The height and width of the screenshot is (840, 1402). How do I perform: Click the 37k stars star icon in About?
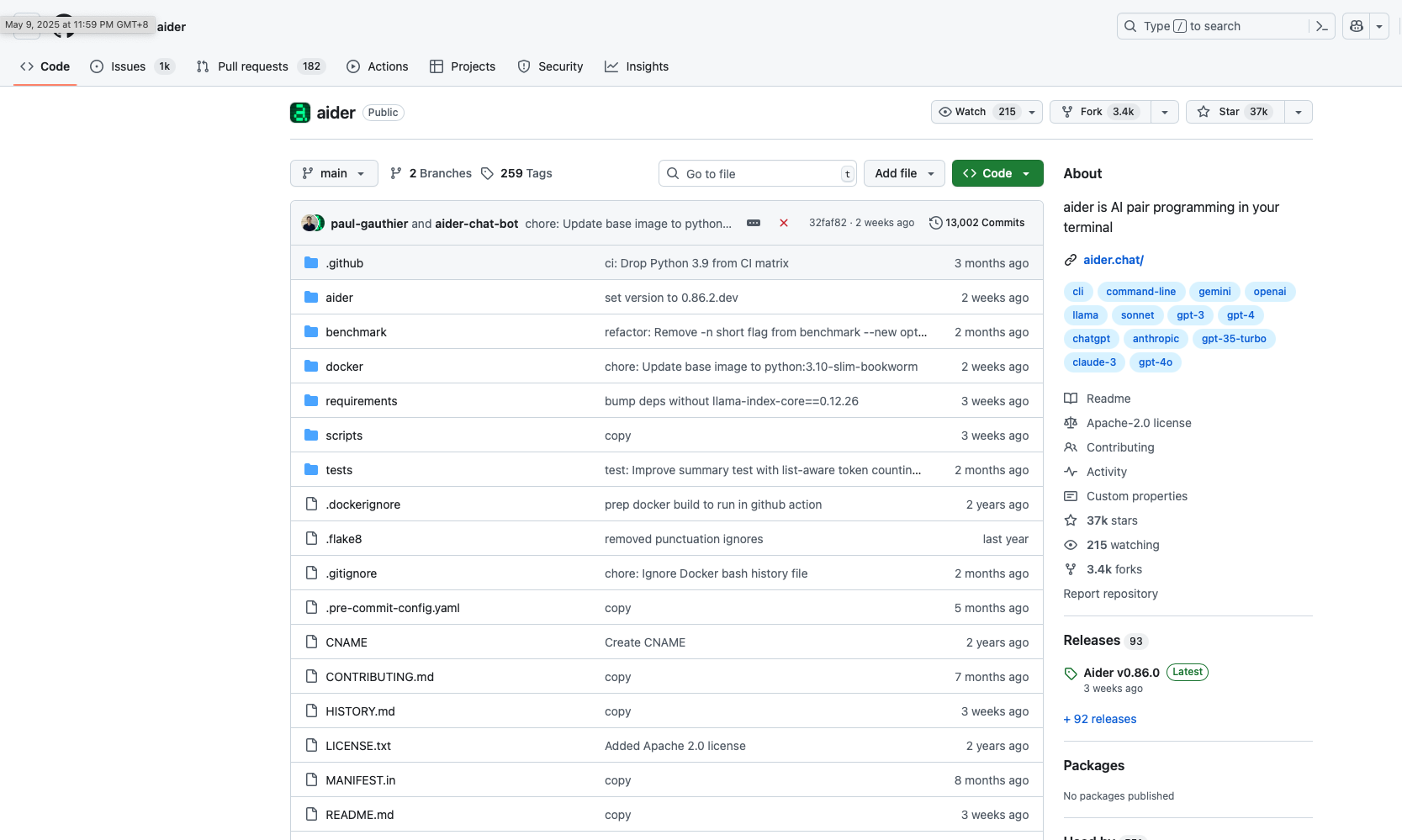coord(1071,520)
